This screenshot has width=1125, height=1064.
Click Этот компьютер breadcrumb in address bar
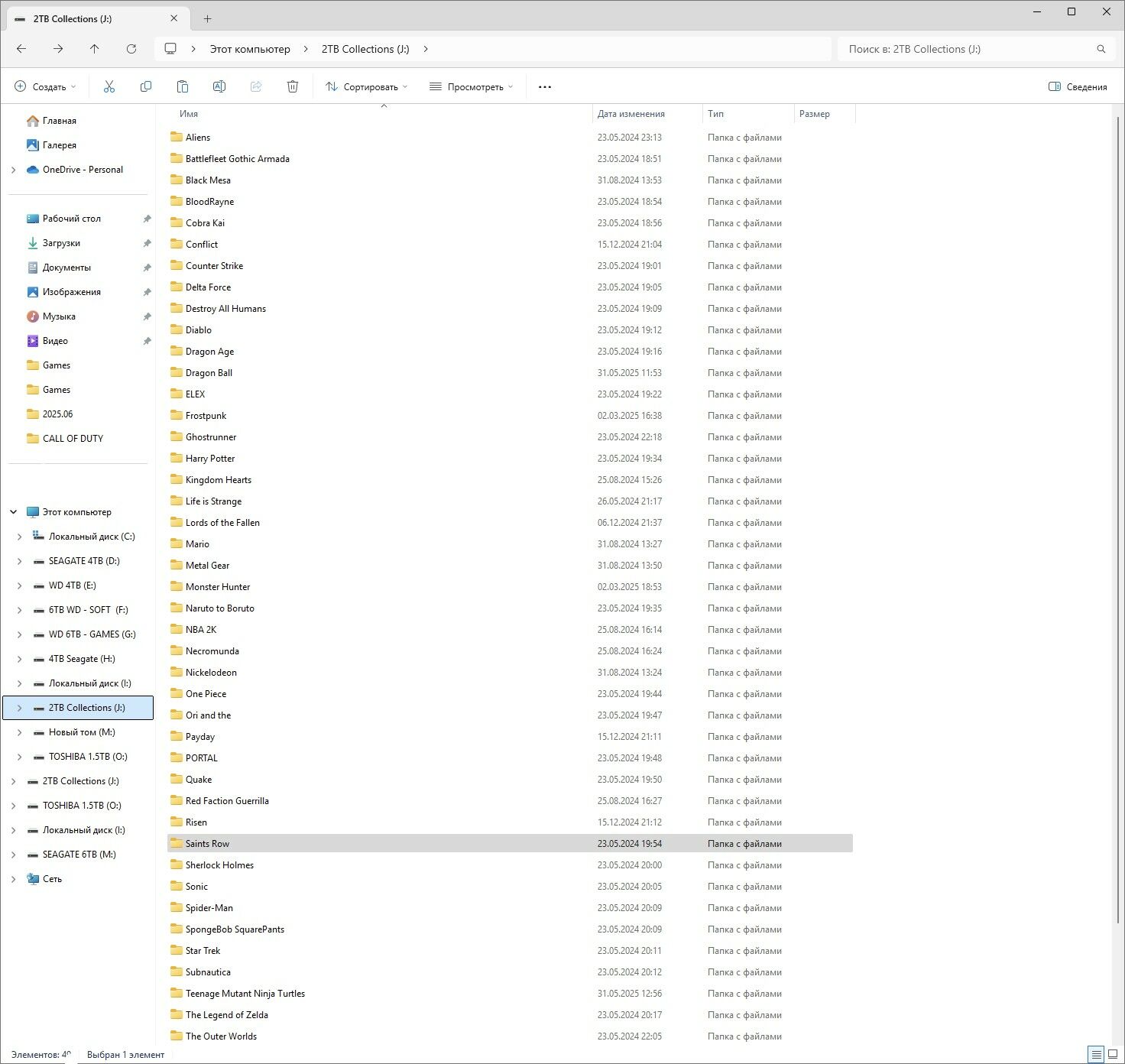(x=250, y=49)
